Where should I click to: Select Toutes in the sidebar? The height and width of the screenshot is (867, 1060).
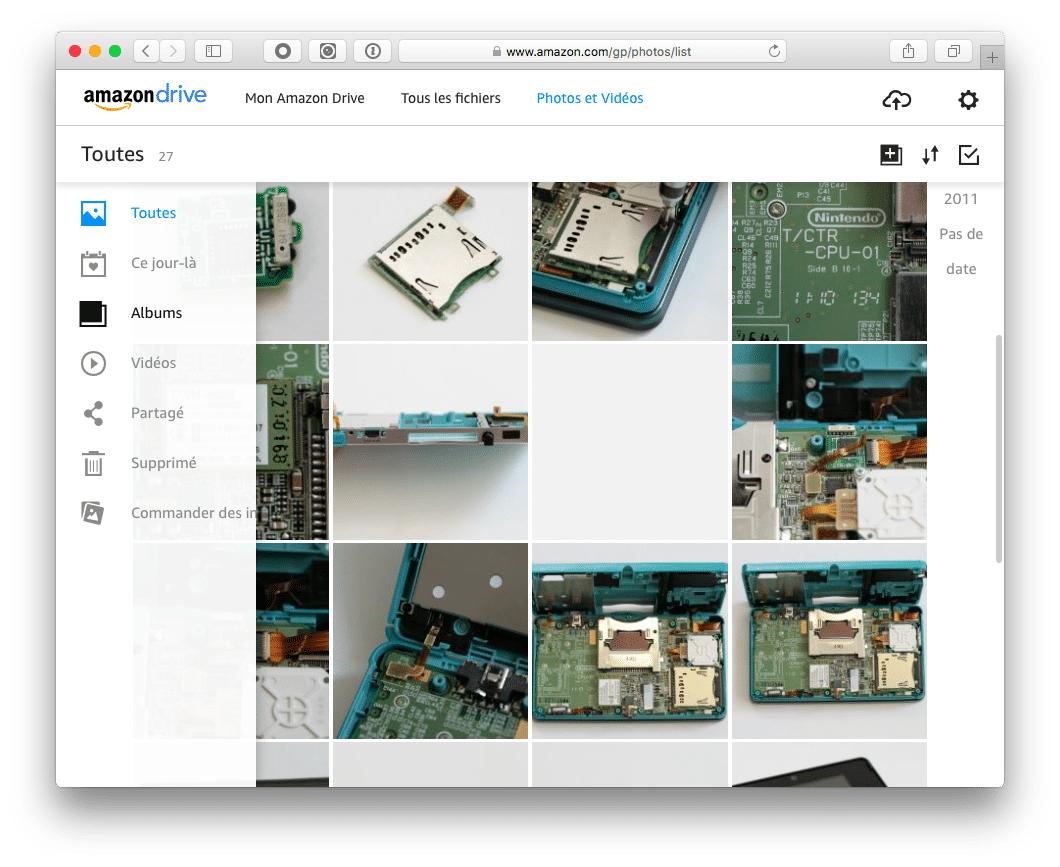153,213
